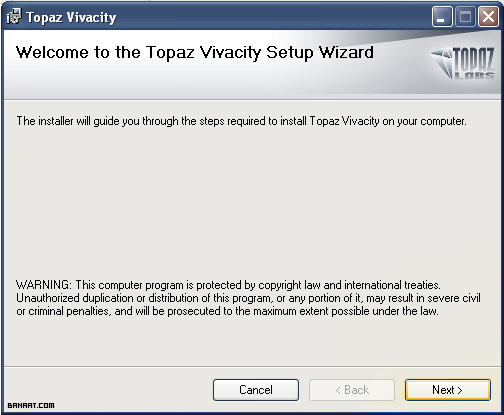This screenshot has height=415, width=504.
Task: Click the Welcome to Setup Wizard heading
Action: click(195, 53)
